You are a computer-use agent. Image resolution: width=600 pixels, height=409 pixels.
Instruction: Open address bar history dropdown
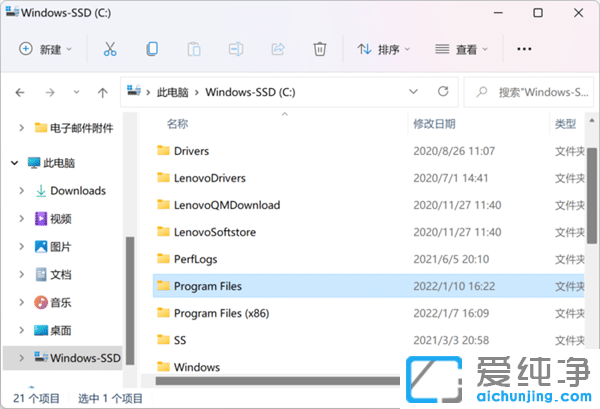click(x=413, y=91)
